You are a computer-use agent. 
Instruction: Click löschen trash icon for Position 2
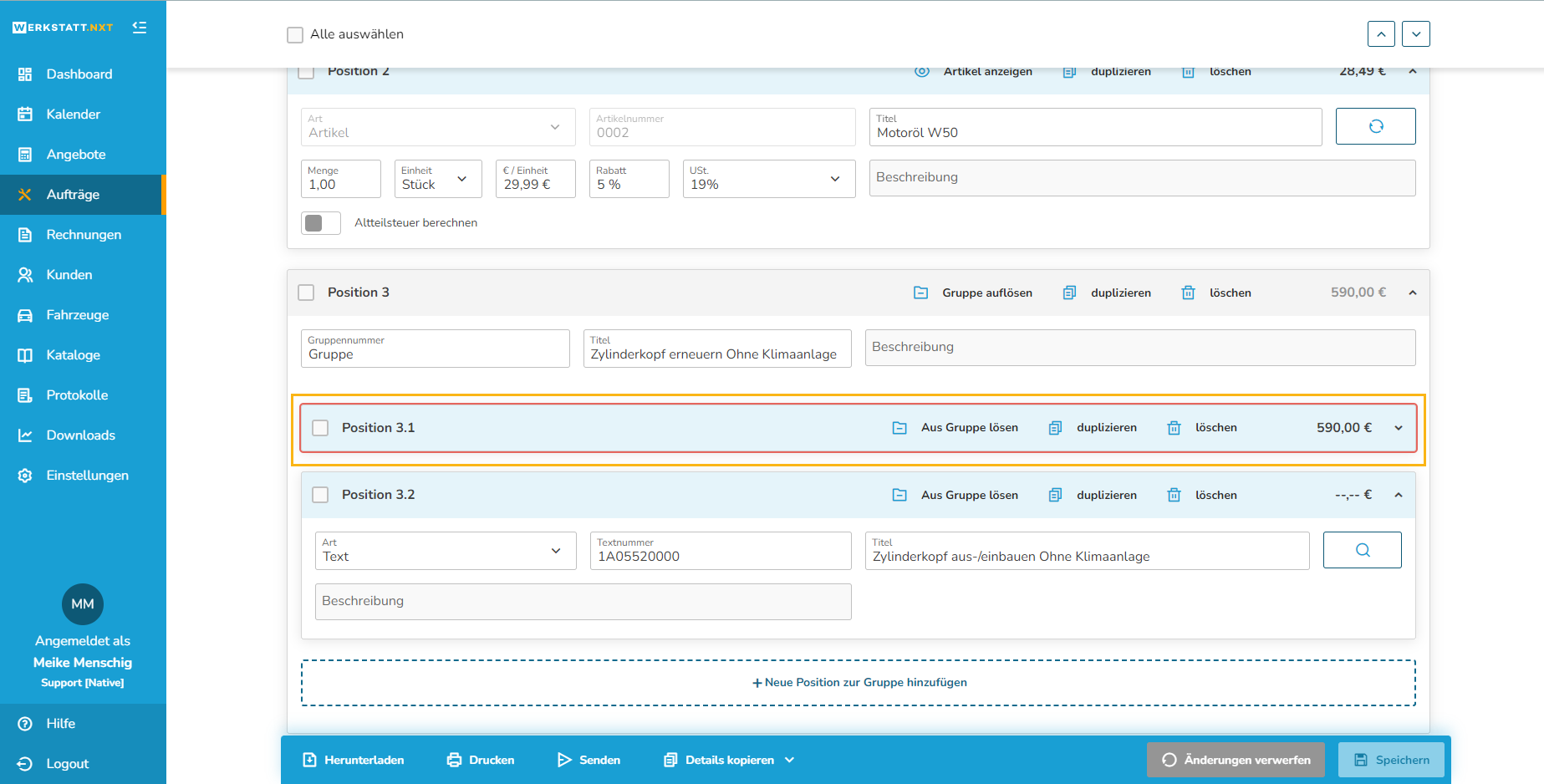click(x=1188, y=73)
